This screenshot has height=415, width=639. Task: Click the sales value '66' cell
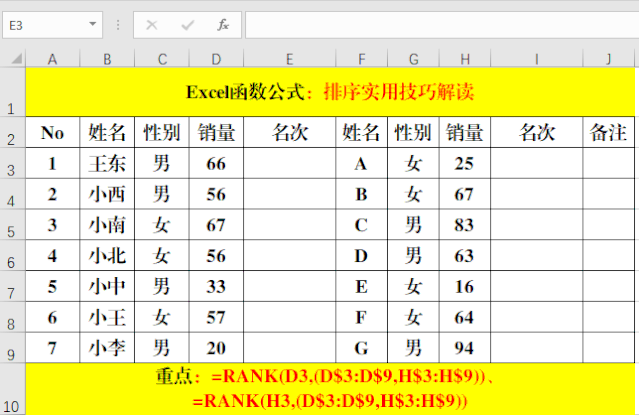(216, 163)
